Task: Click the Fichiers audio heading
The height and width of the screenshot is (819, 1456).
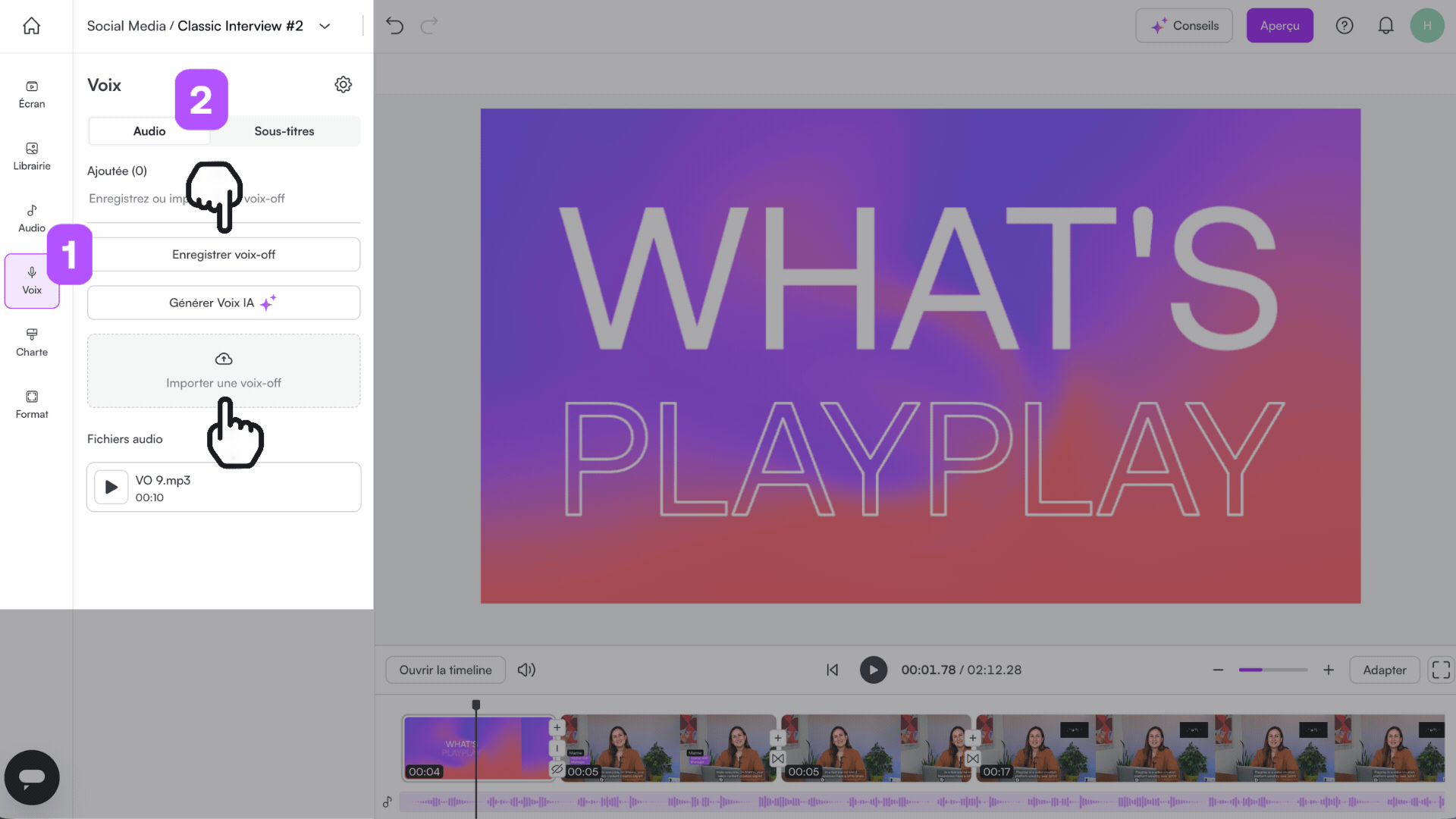Action: point(124,439)
